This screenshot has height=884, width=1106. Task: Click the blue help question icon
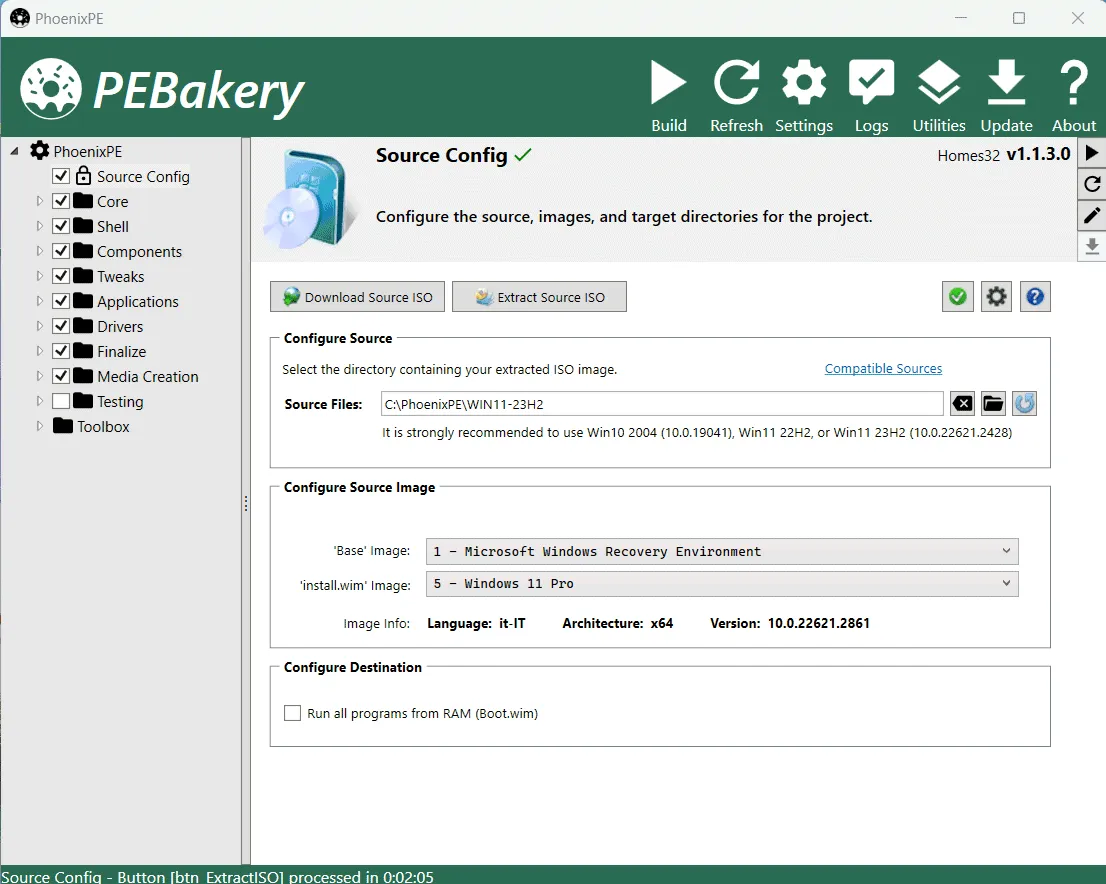click(1035, 297)
